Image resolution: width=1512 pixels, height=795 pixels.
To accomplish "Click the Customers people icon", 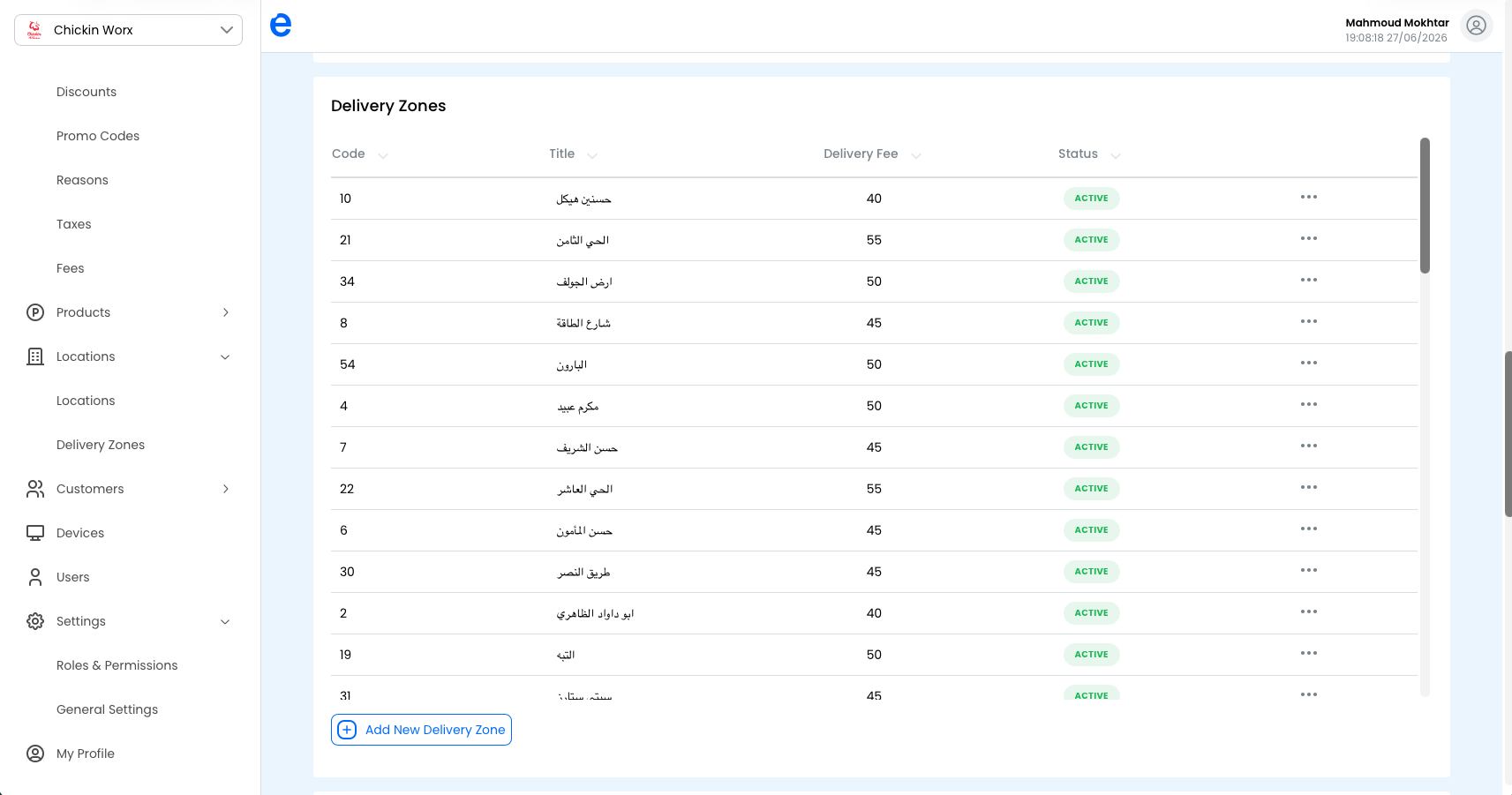I will 35,489.
